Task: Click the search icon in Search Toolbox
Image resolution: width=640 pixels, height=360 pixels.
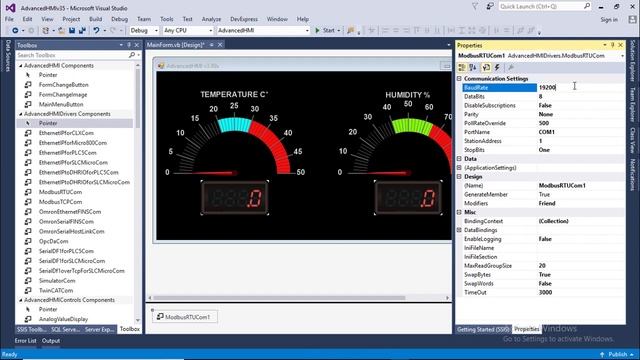Action: pyautogui.click(x=132, y=55)
